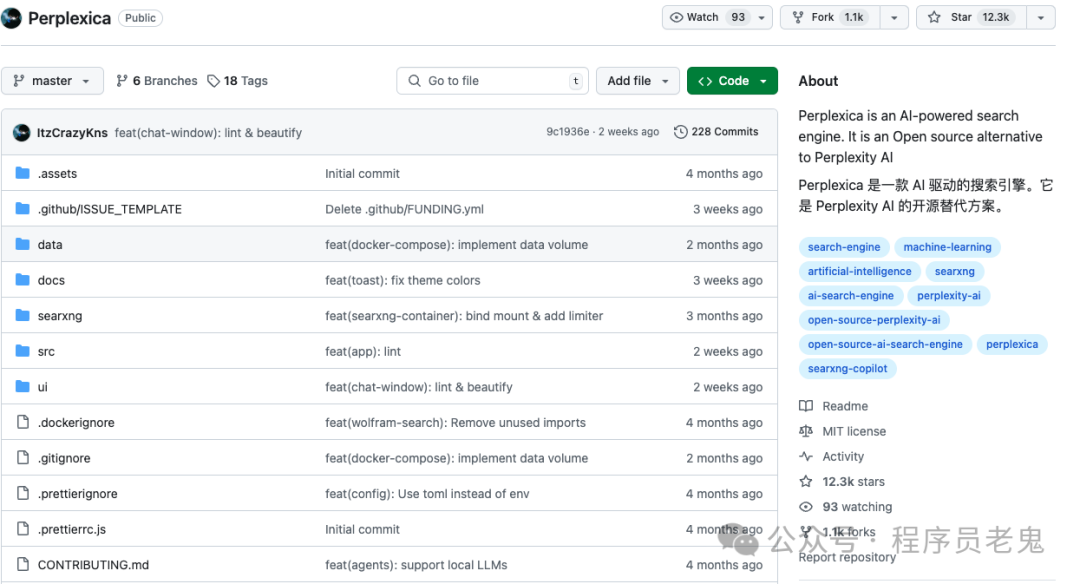
Task: Star the Perplexica repository
Action: pos(971,18)
